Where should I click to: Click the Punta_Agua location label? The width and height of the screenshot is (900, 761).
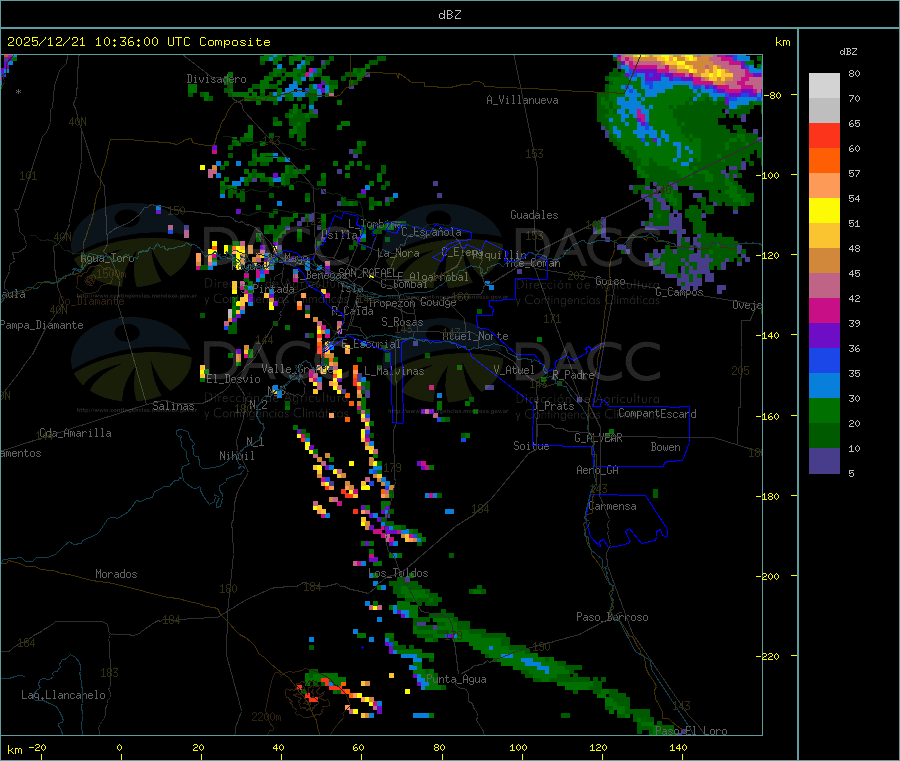456,679
